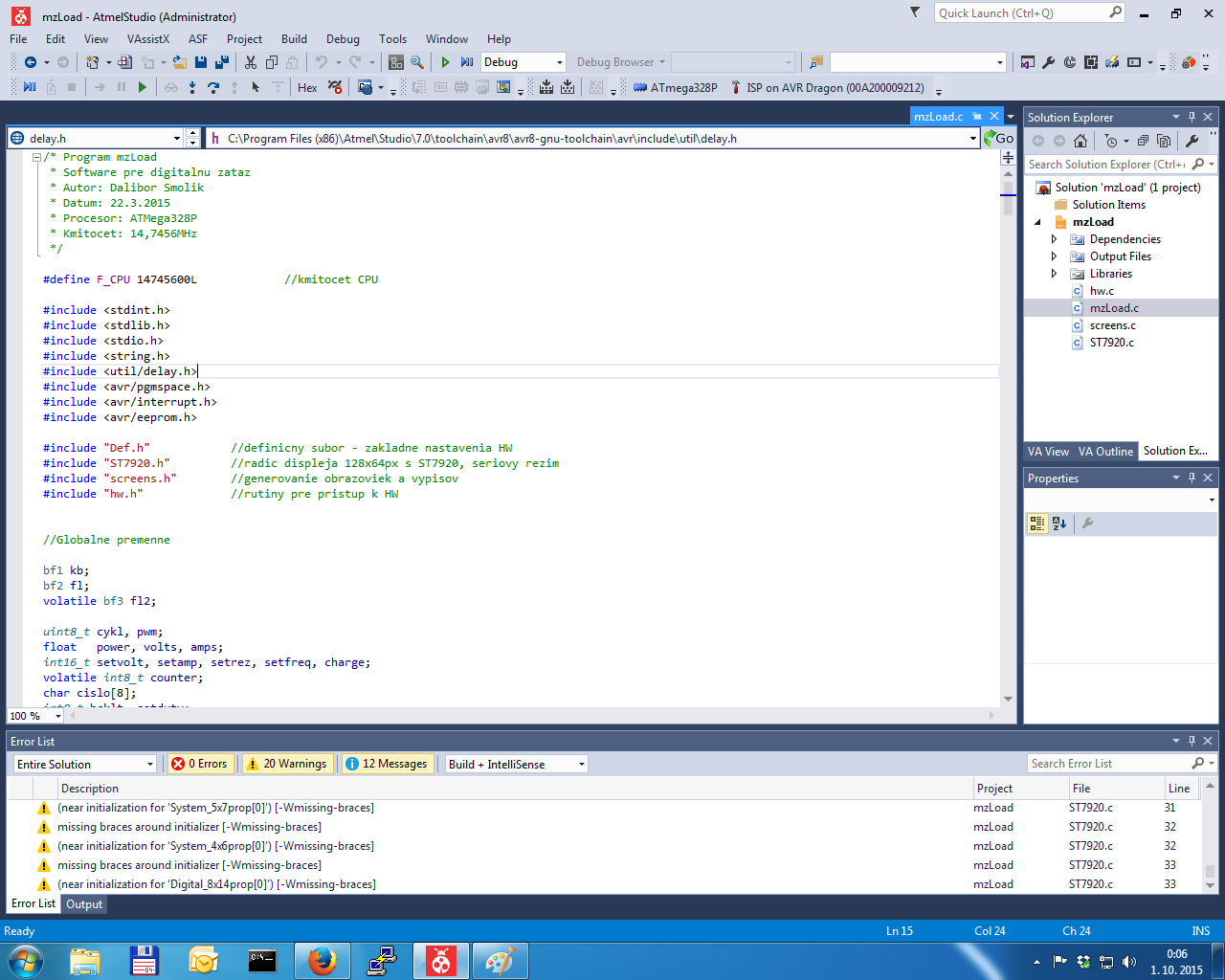Click the New Project icon

click(x=92, y=62)
